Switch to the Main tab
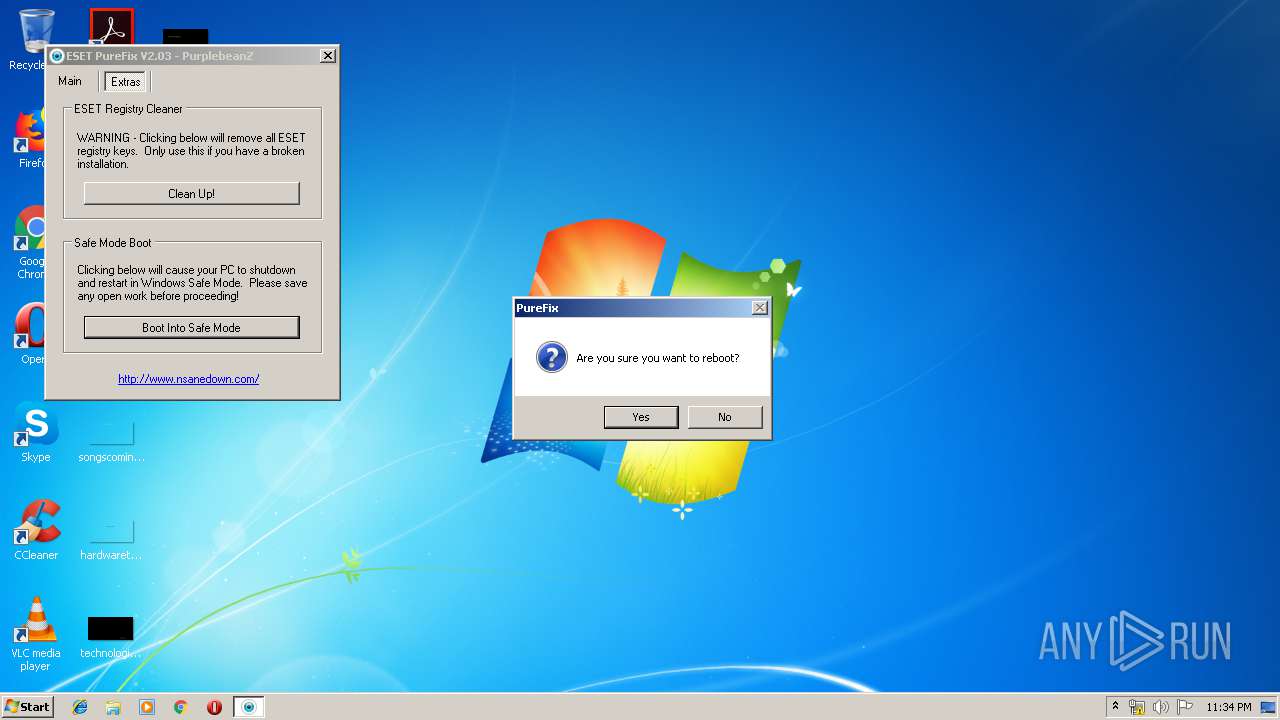This screenshot has height=720, width=1280. (70, 81)
